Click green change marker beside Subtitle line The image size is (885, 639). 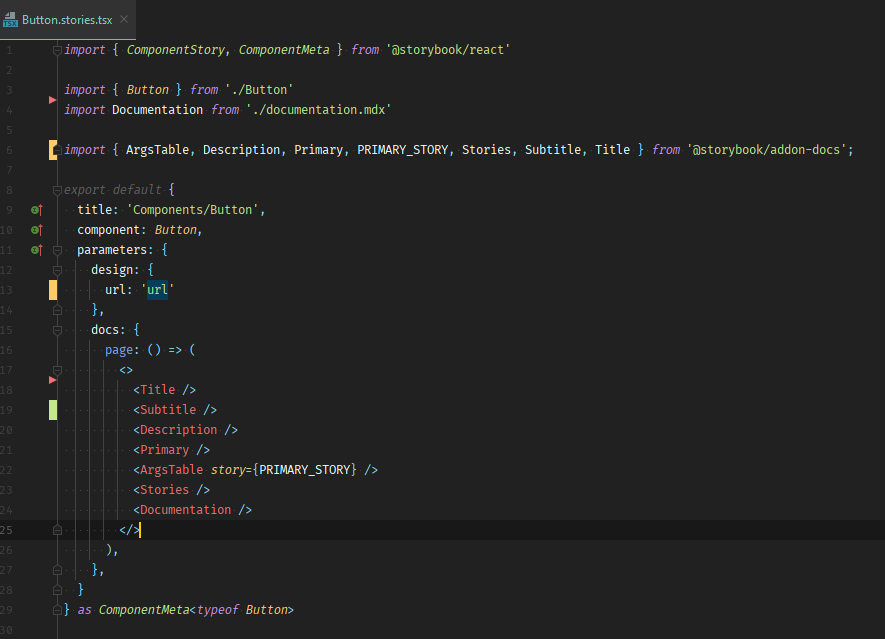[52, 410]
